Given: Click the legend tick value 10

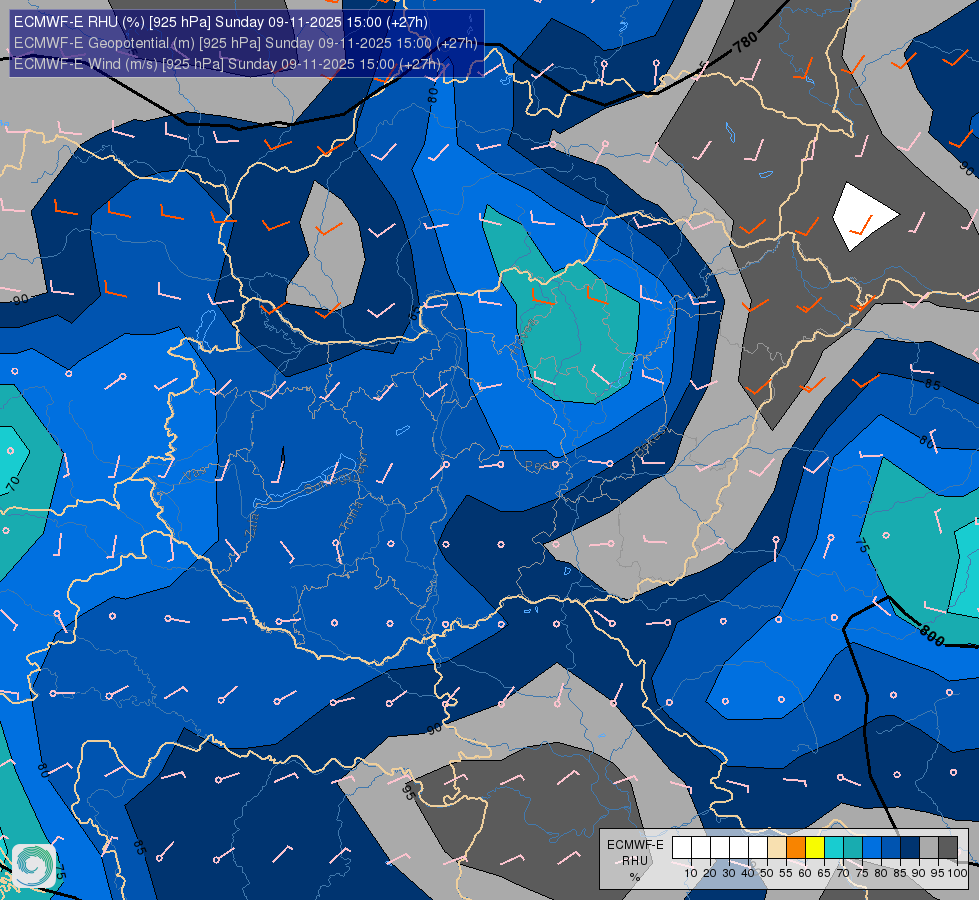Looking at the screenshot, I should click(x=691, y=873).
